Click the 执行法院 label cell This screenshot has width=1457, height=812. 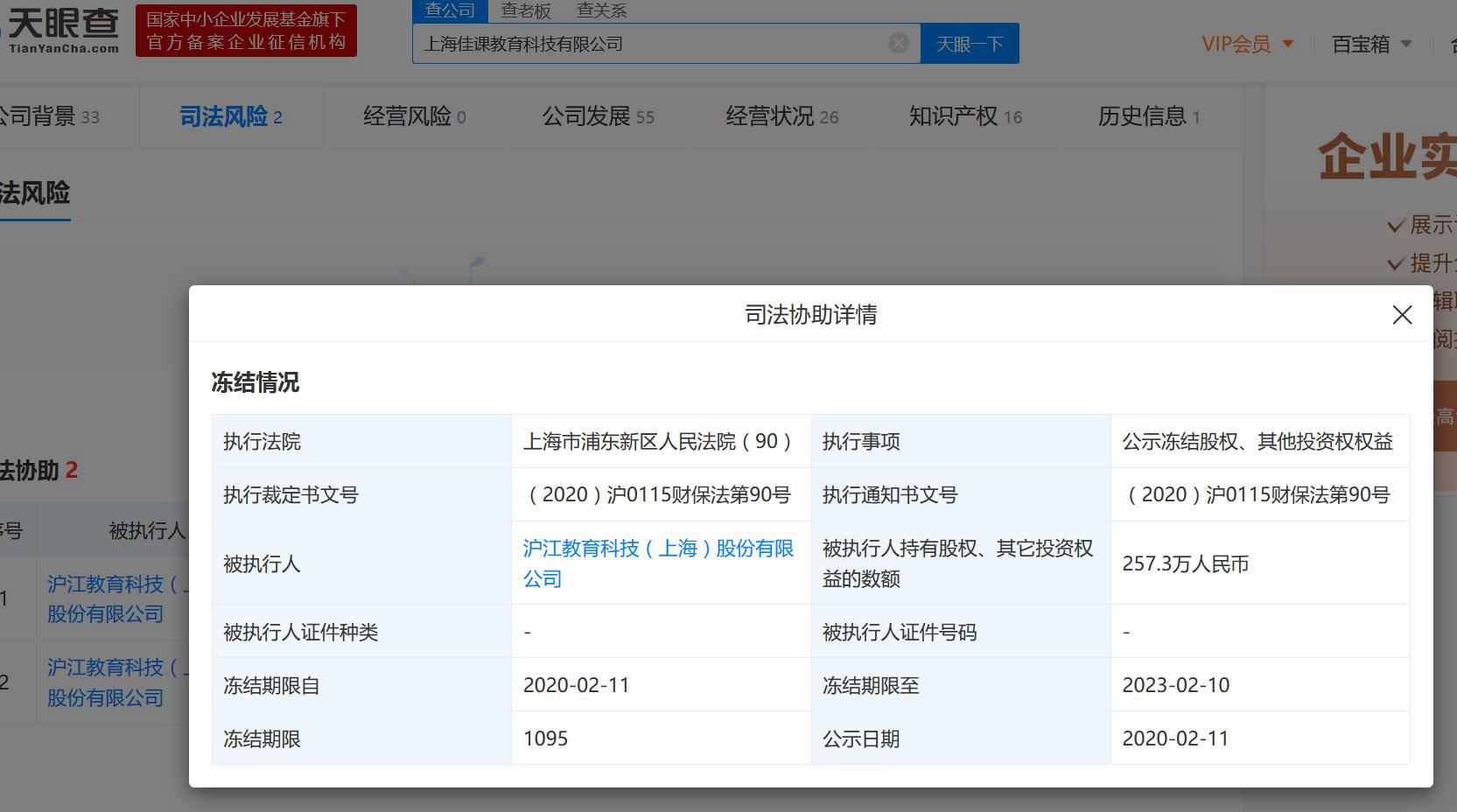[361, 442]
